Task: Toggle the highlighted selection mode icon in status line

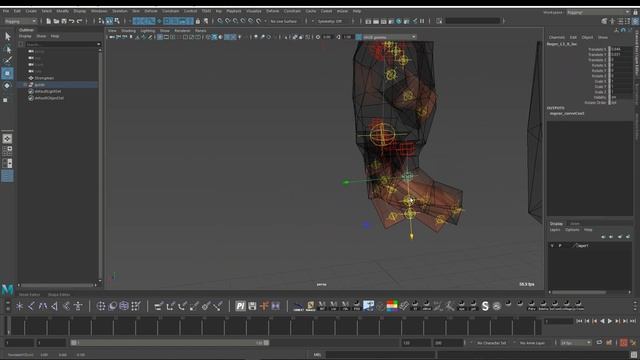Action: [109, 21]
